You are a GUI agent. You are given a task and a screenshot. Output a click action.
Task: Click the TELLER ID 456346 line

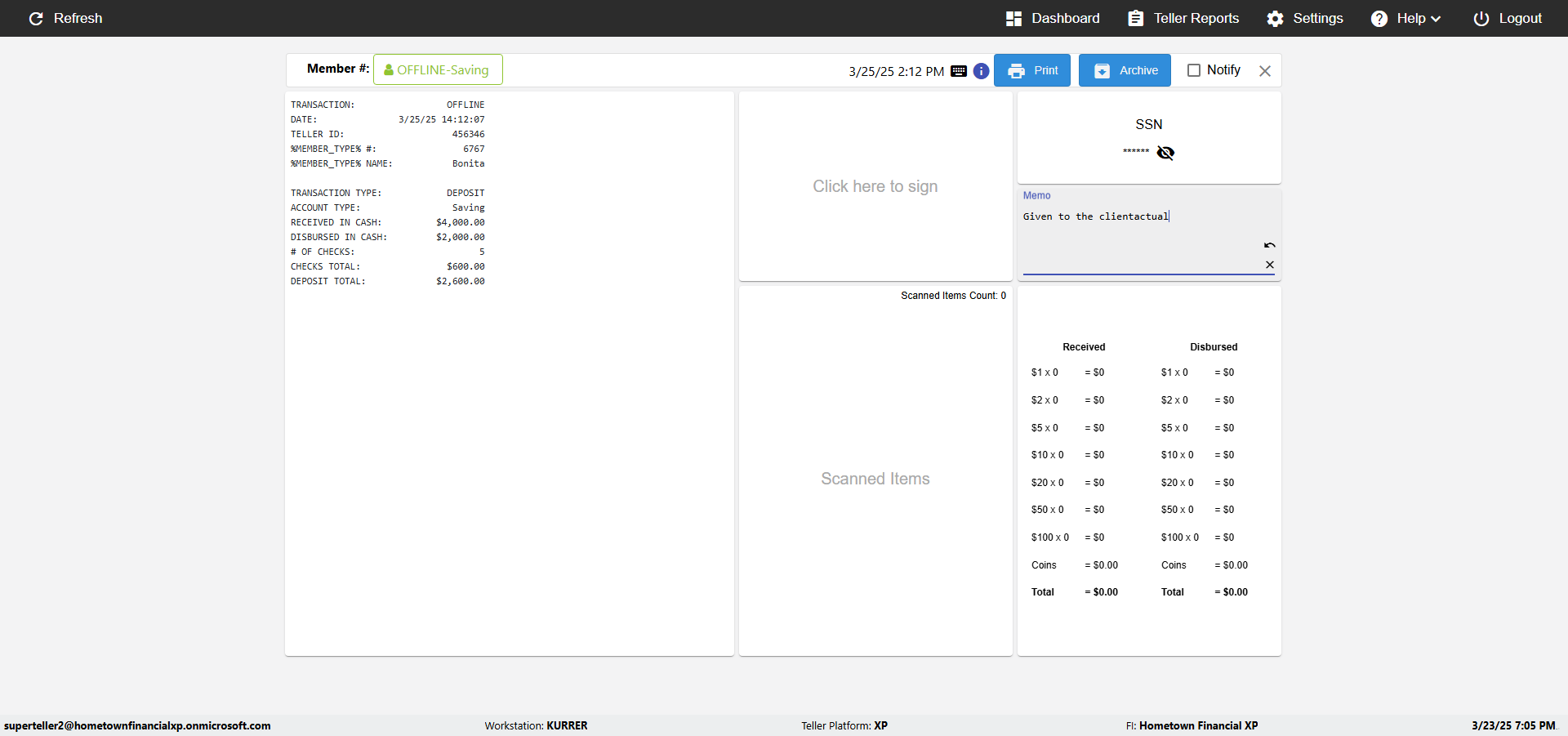388,134
